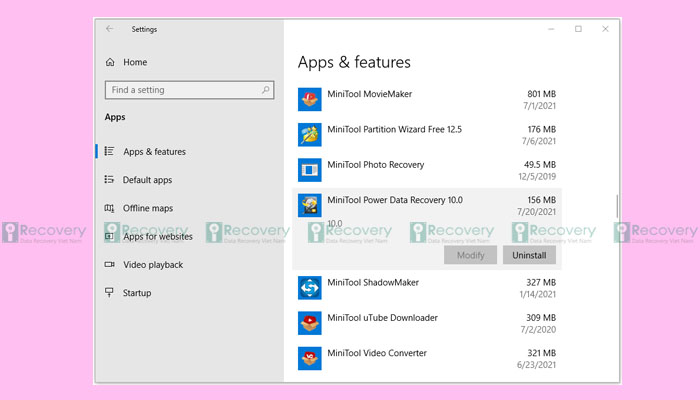
Task: Click MiniTool Power Data Recovery 10.0 name
Action: pyautogui.click(x=395, y=200)
